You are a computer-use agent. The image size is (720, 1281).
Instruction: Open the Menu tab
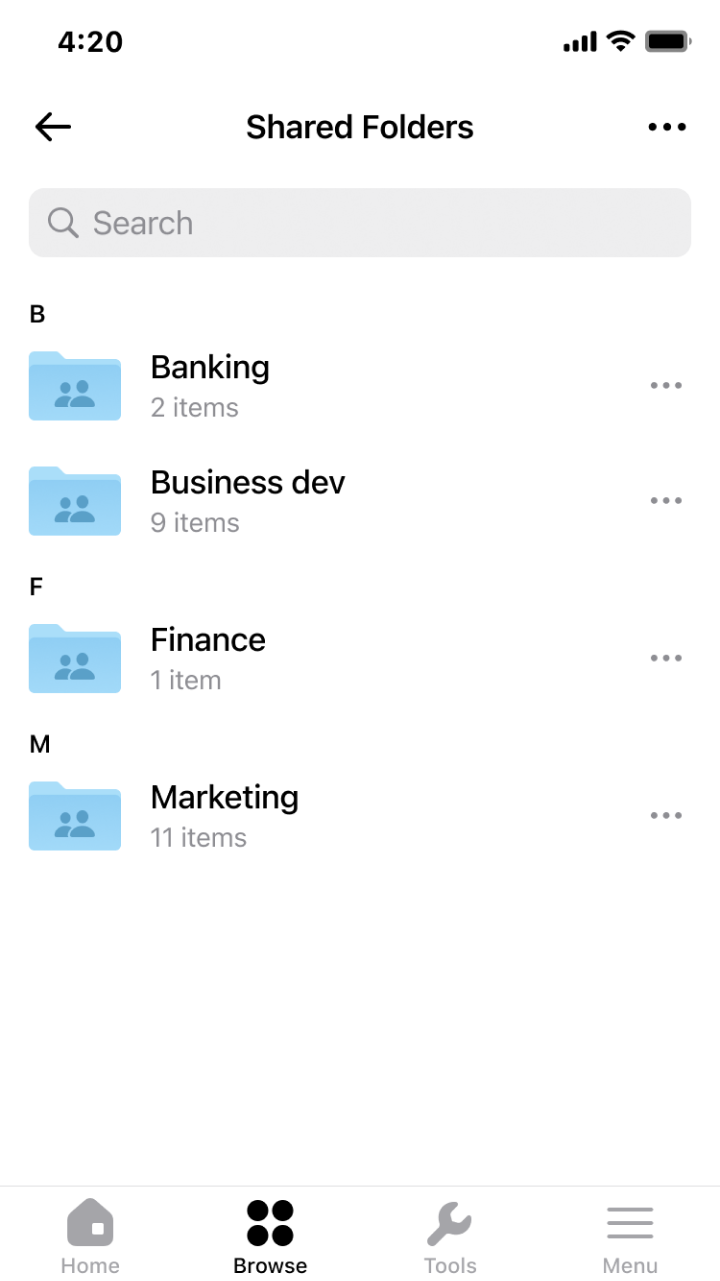coord(630,1236)
